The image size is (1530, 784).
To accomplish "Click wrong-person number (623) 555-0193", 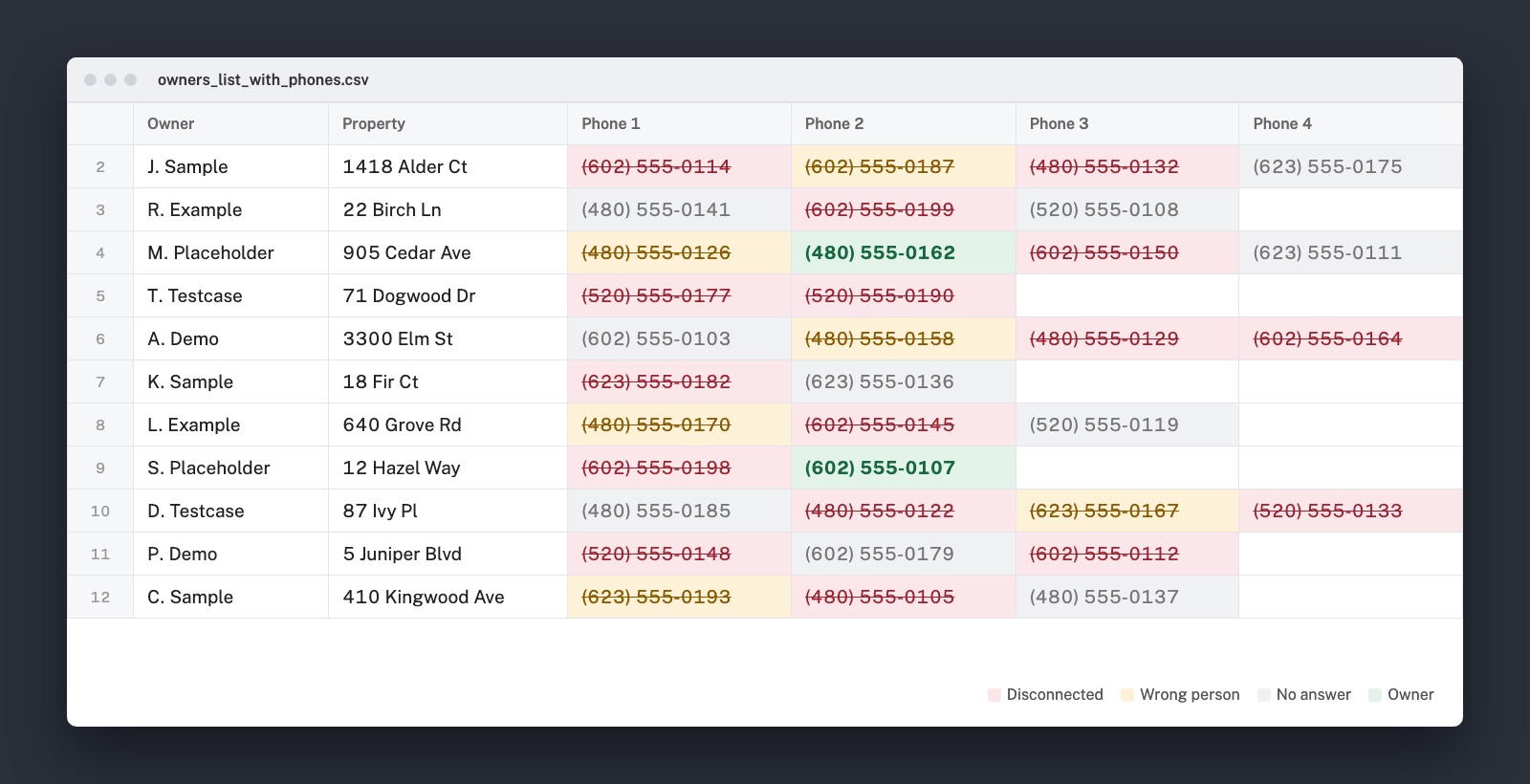I will 679,597.
